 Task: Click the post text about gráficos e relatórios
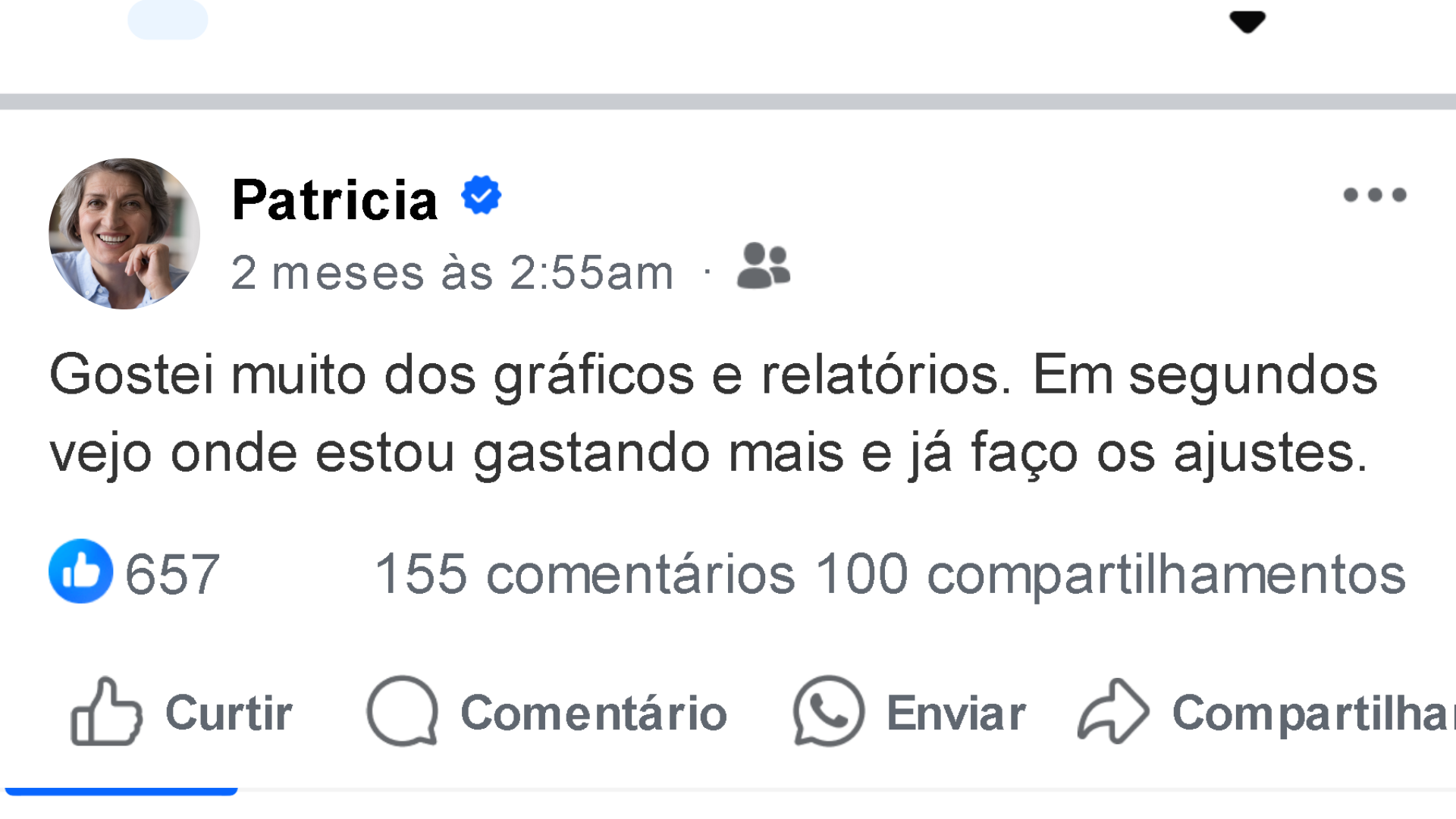[x=713, y=413]
